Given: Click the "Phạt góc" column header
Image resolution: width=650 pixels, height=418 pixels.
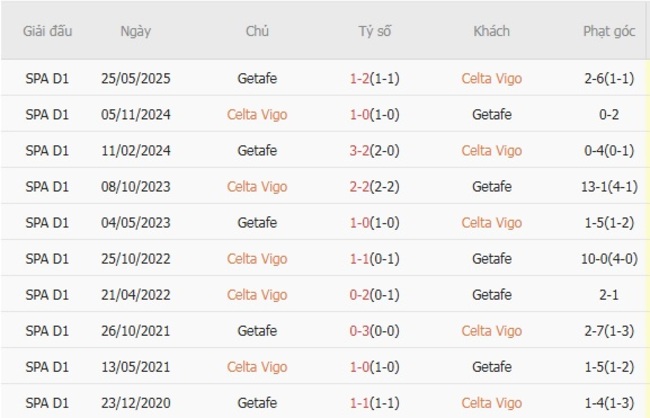Looking at the screenshot, I should [609, 31].
